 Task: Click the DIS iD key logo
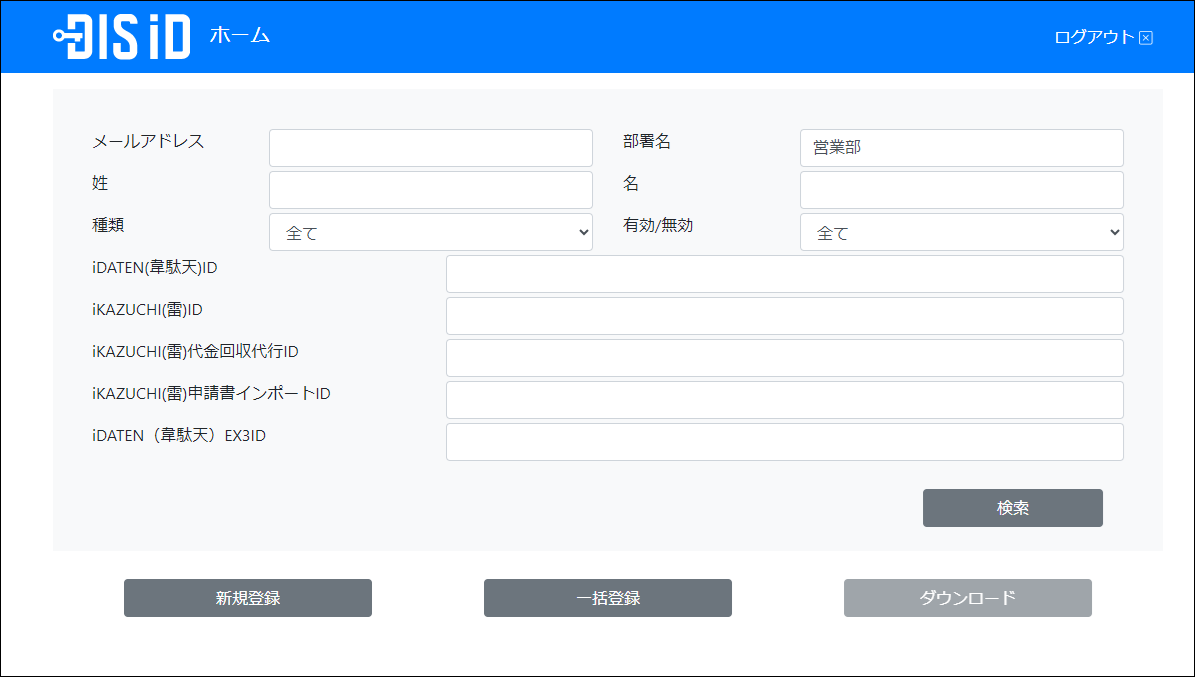point(122,37)
